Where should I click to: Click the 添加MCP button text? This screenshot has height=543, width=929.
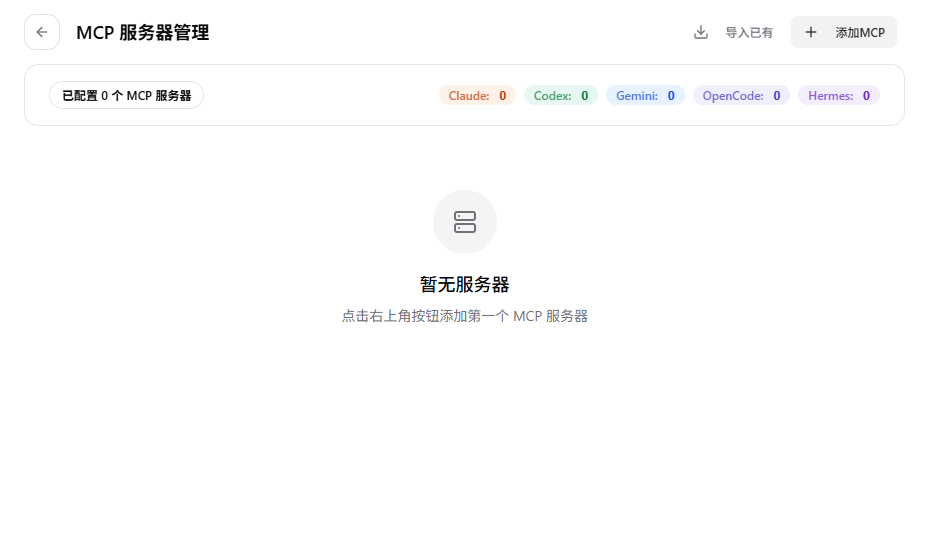[860, 33]
